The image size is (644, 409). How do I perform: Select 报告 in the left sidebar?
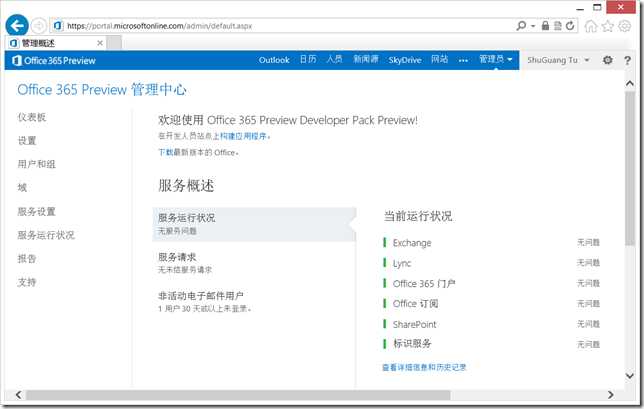tap(27, 259)
